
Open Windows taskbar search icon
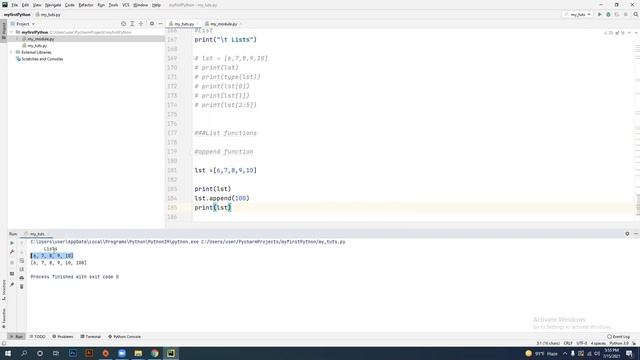(x=24, y=353)
